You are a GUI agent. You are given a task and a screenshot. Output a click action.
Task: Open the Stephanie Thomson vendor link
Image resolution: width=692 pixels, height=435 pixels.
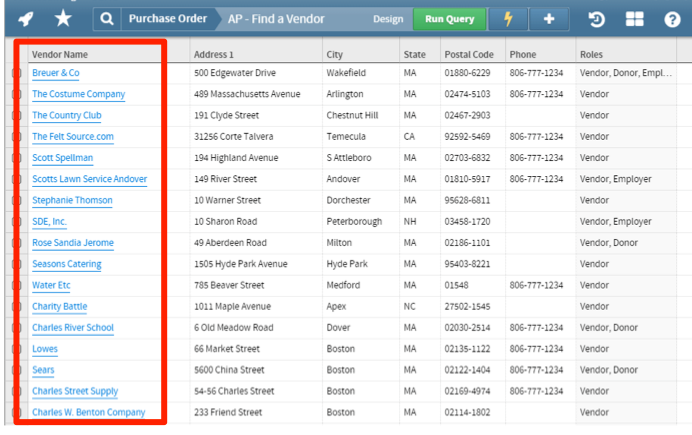point(72,200)
